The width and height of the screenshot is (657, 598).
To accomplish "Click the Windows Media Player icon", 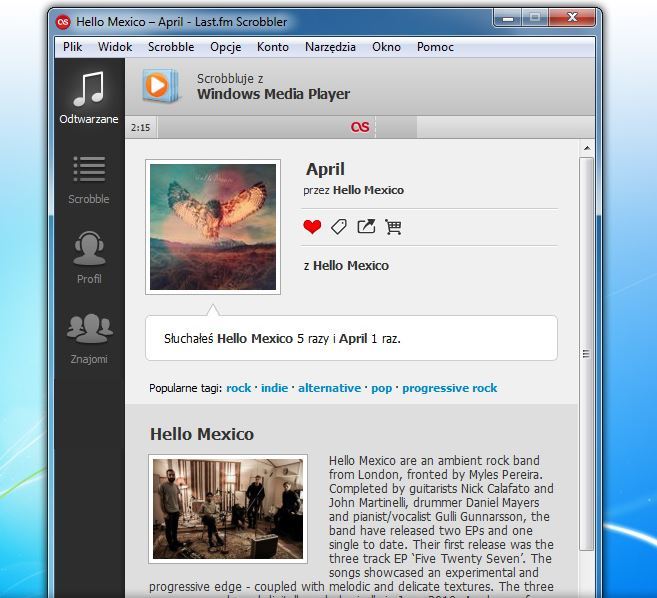I will pos(161,86).
